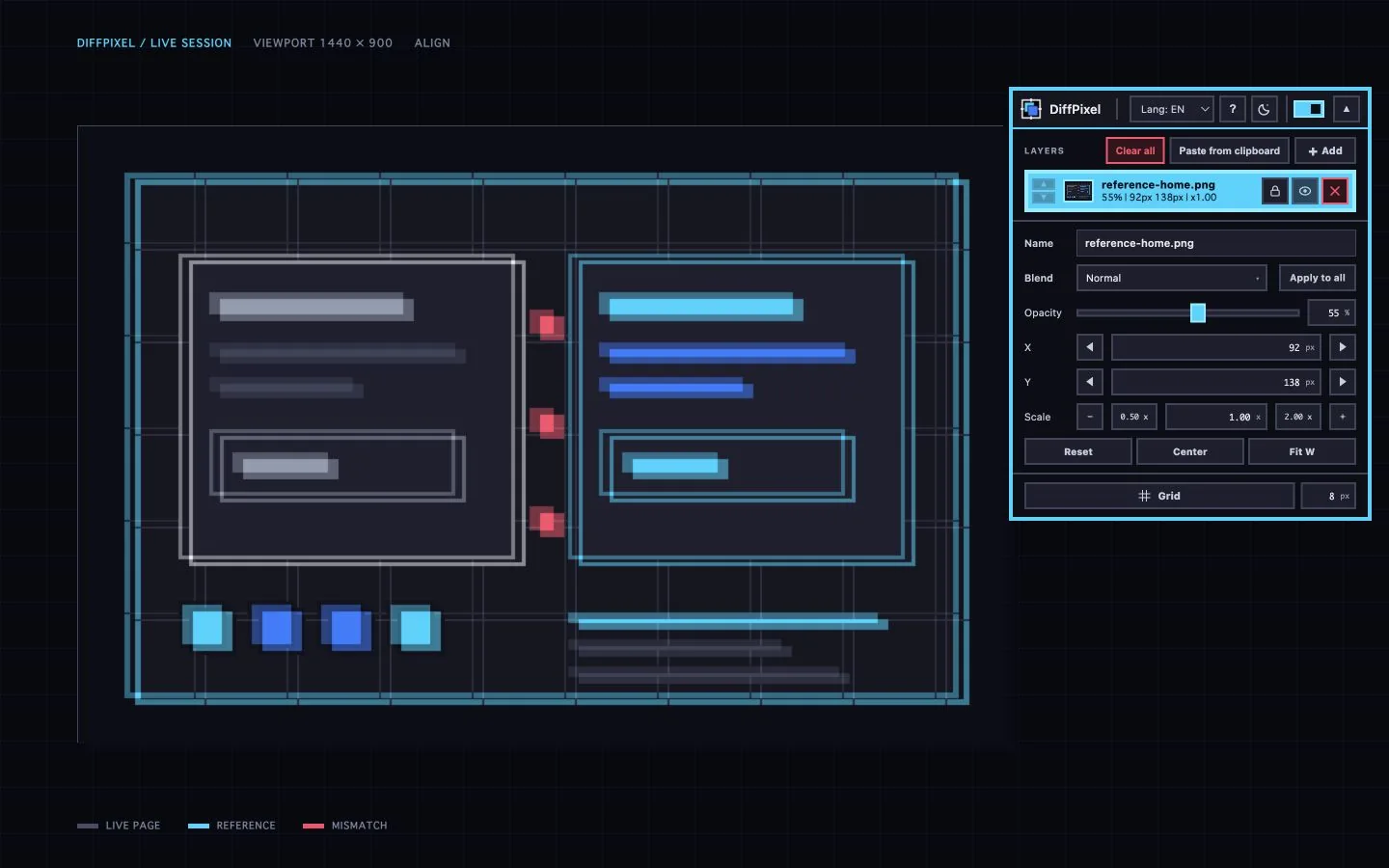
Task: Click the Reset button
Action: point(1077,451)
